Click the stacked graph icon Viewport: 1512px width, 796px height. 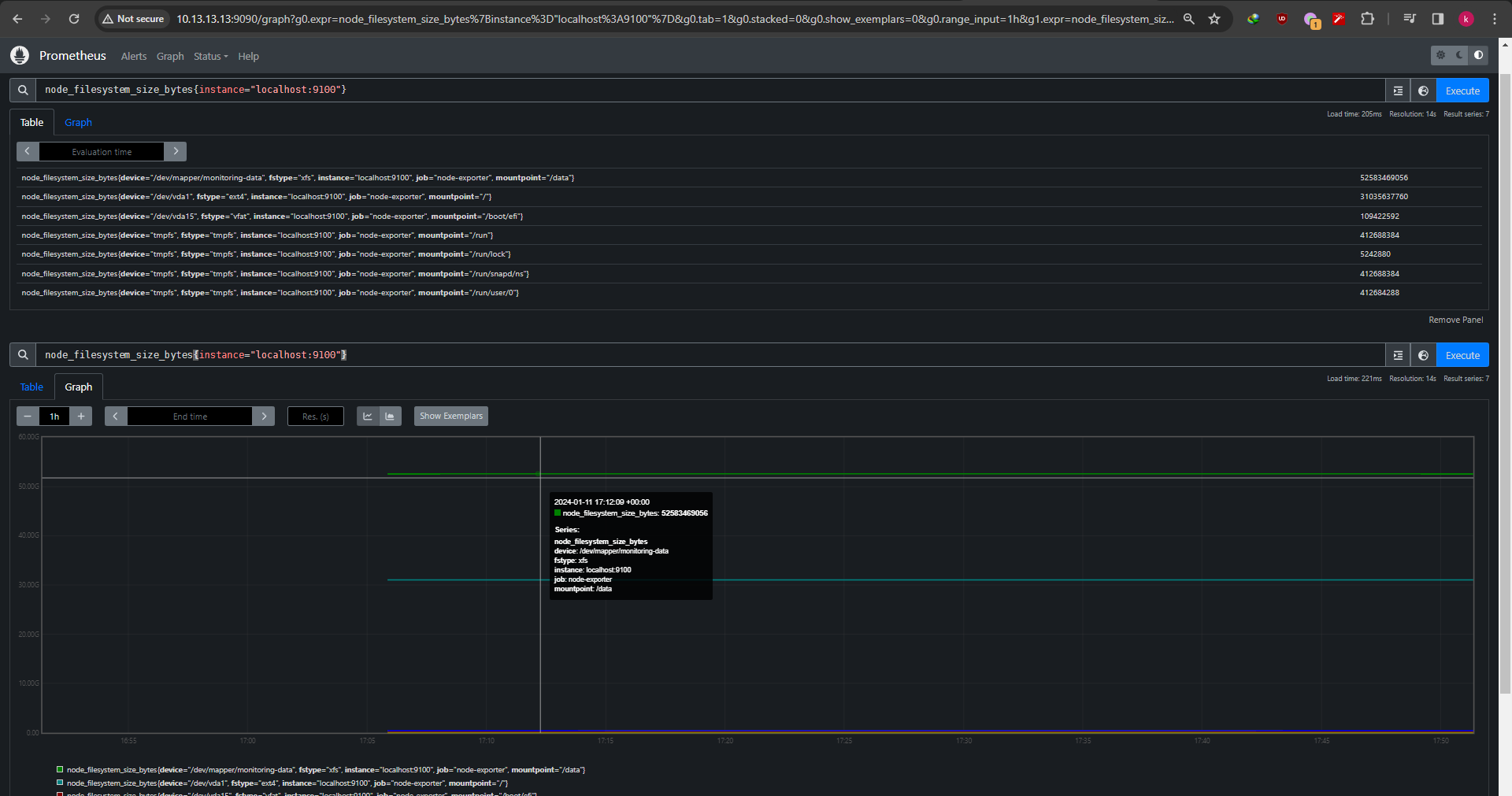[x=390, y=417]
